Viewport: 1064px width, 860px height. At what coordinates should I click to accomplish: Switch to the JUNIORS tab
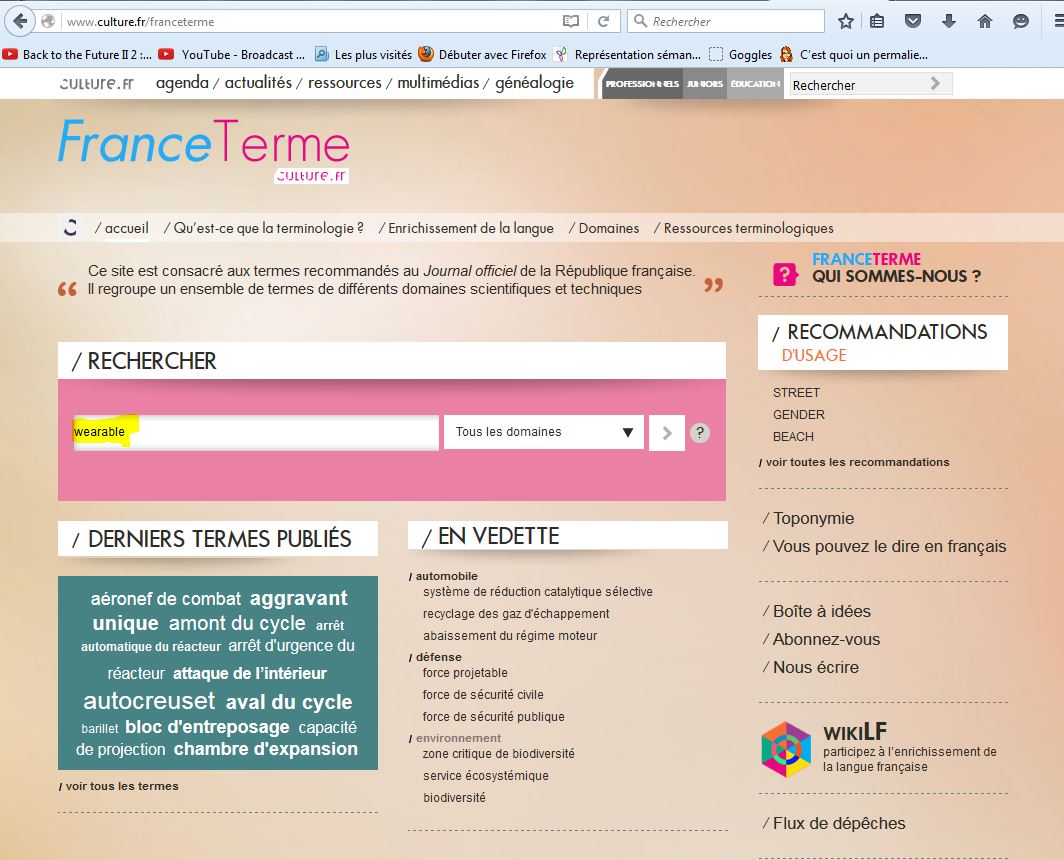(704, 84)
